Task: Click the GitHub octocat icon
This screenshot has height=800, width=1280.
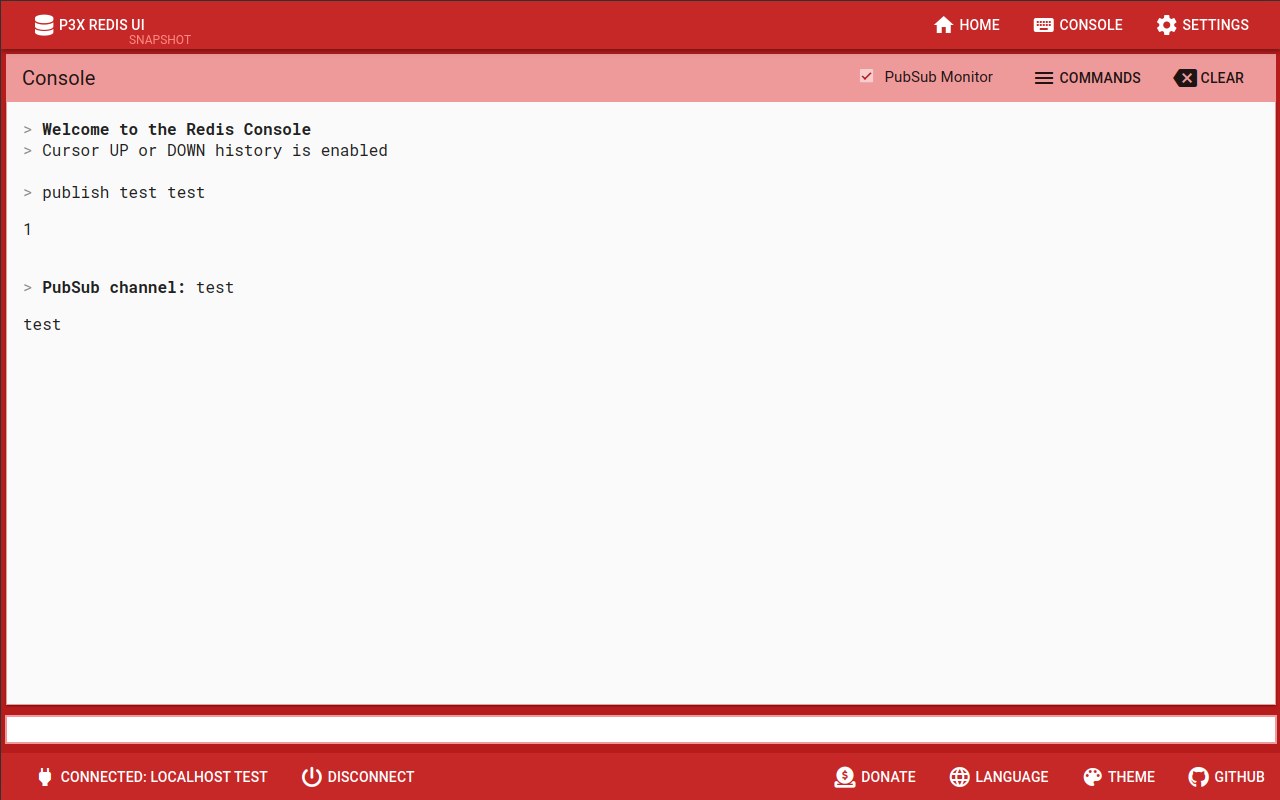Action: (x=1198, y=777)
